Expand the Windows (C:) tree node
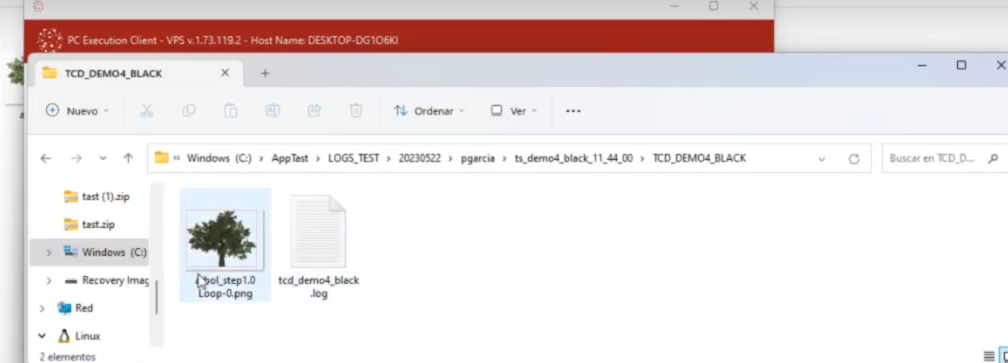The image size is (1008, 363). [x=48, y=252]
